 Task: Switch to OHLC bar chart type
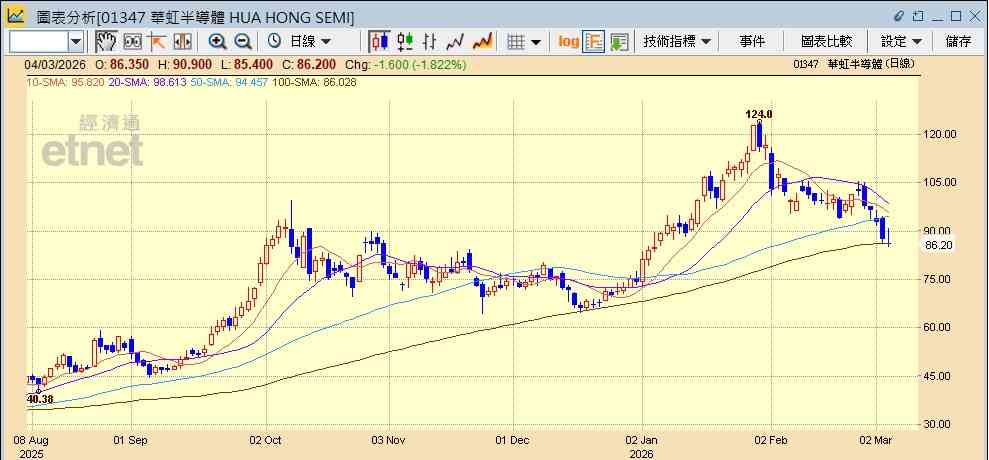pyautogui.click(x=430, y=42)
